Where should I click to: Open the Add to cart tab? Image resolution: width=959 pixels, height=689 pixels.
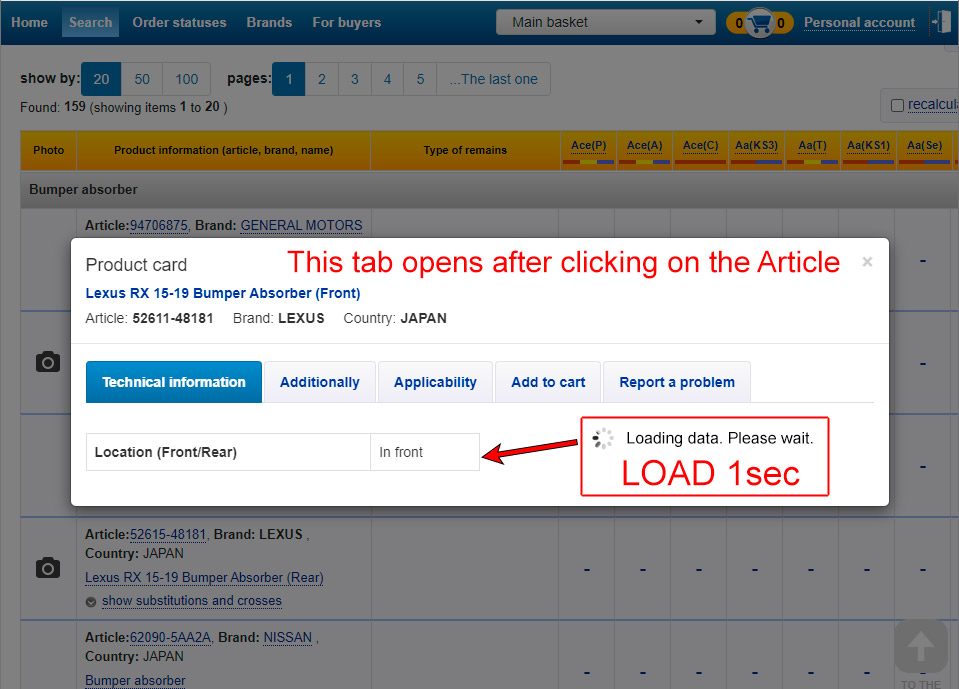click(548, 382)
